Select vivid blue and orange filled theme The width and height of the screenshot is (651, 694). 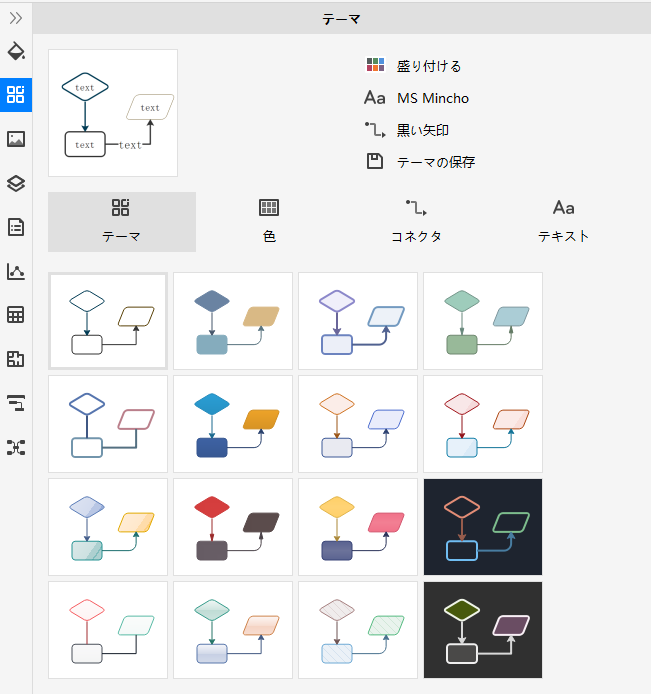pyautogui.click(x=233, y=424)
